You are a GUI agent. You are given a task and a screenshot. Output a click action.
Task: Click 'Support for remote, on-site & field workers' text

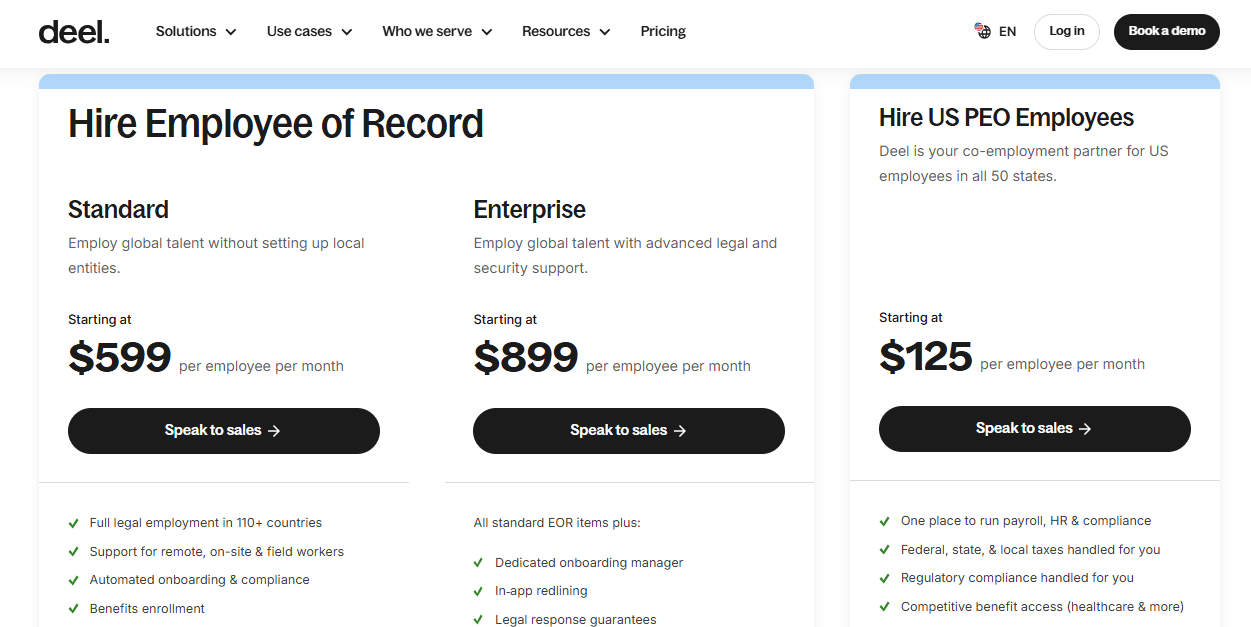217,552
